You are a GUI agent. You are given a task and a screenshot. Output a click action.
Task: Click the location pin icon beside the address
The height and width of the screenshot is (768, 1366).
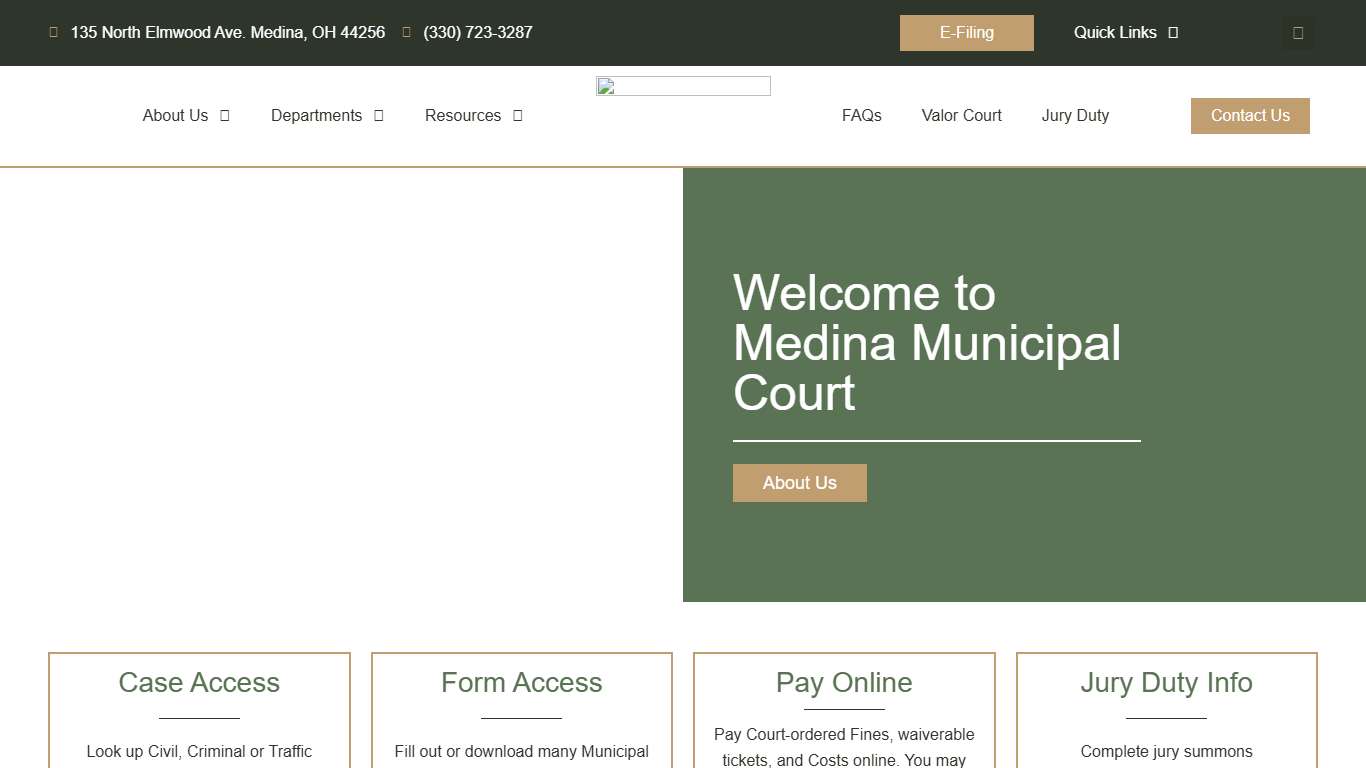point(53,32)
